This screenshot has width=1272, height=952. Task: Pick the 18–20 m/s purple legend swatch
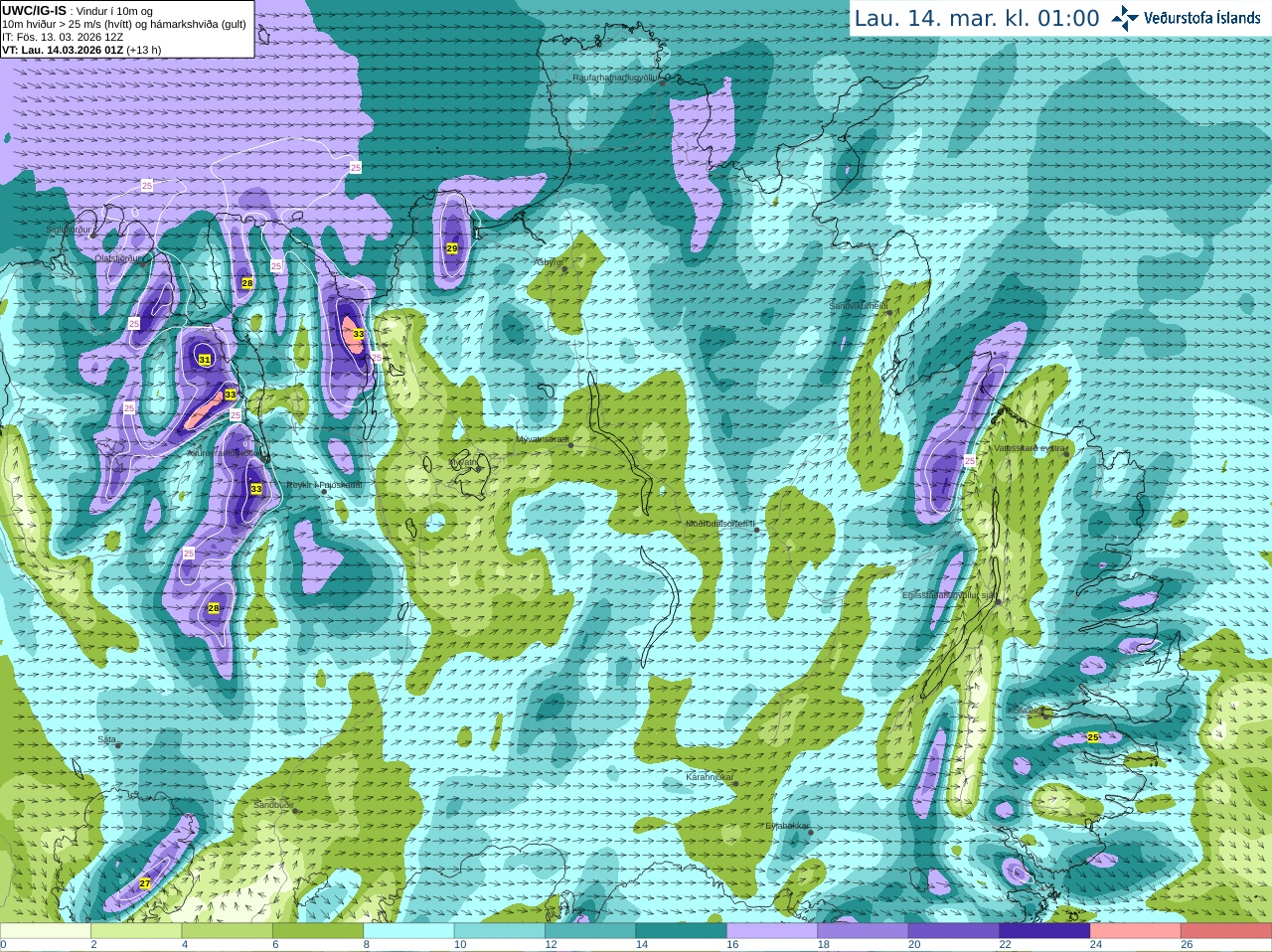coord(863,931)
